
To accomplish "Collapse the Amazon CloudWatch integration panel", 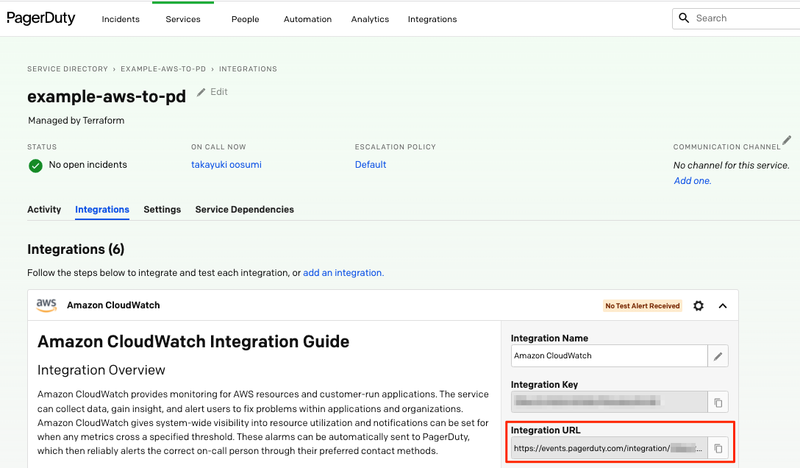I will (x=722, y=306).
